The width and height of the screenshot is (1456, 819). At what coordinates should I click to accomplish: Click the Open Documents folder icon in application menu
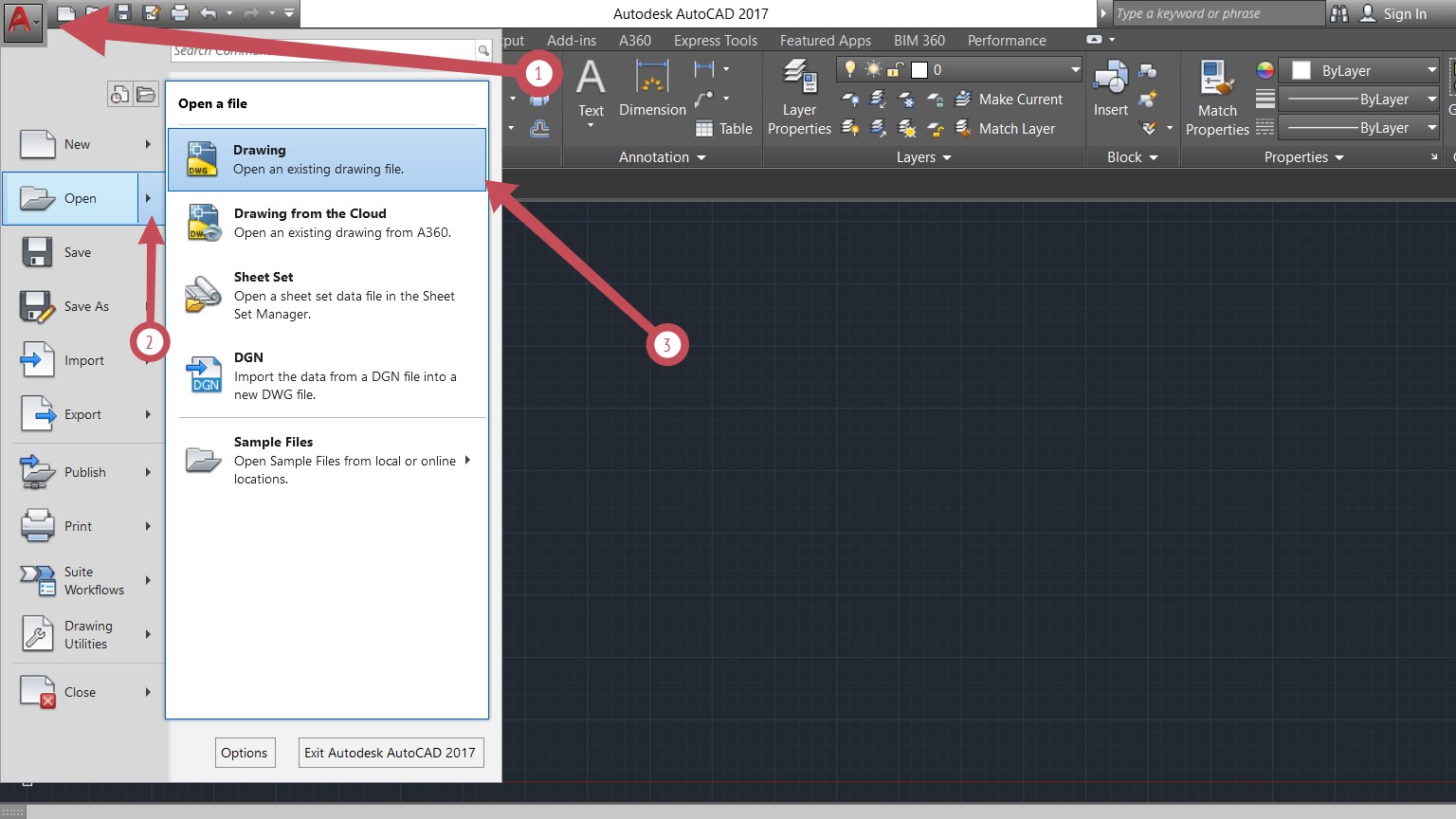point(145,94)
